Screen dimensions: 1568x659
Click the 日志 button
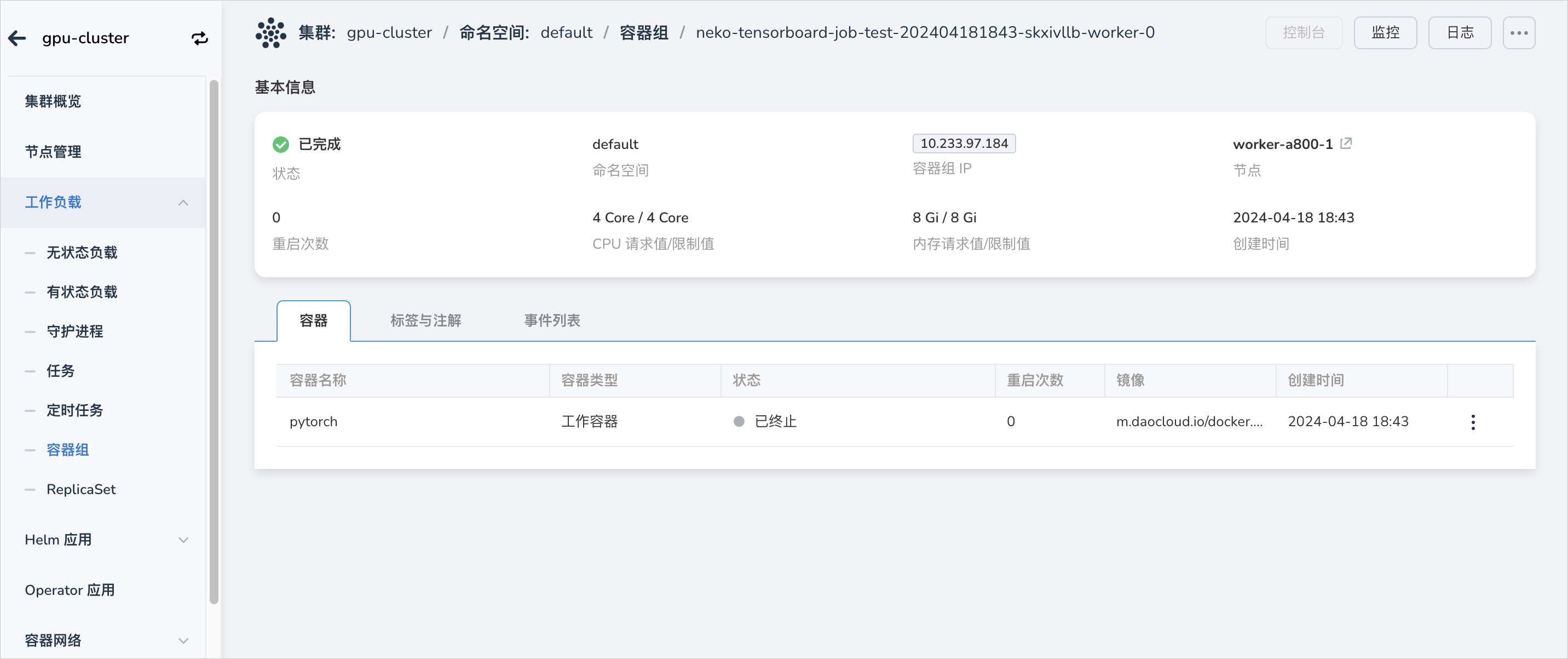pos(1460,33)
